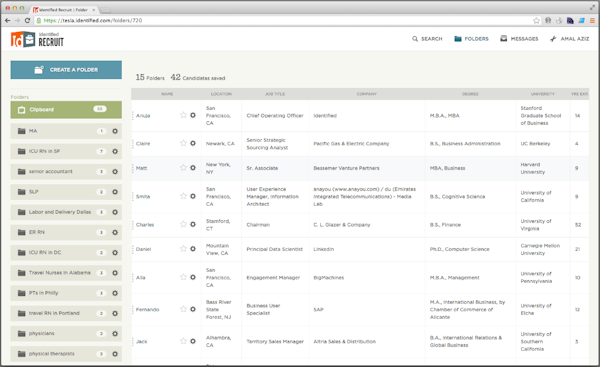This screenshot has height=367, width=600.
Task: Open the physicians folder
Action: [66, 334]
